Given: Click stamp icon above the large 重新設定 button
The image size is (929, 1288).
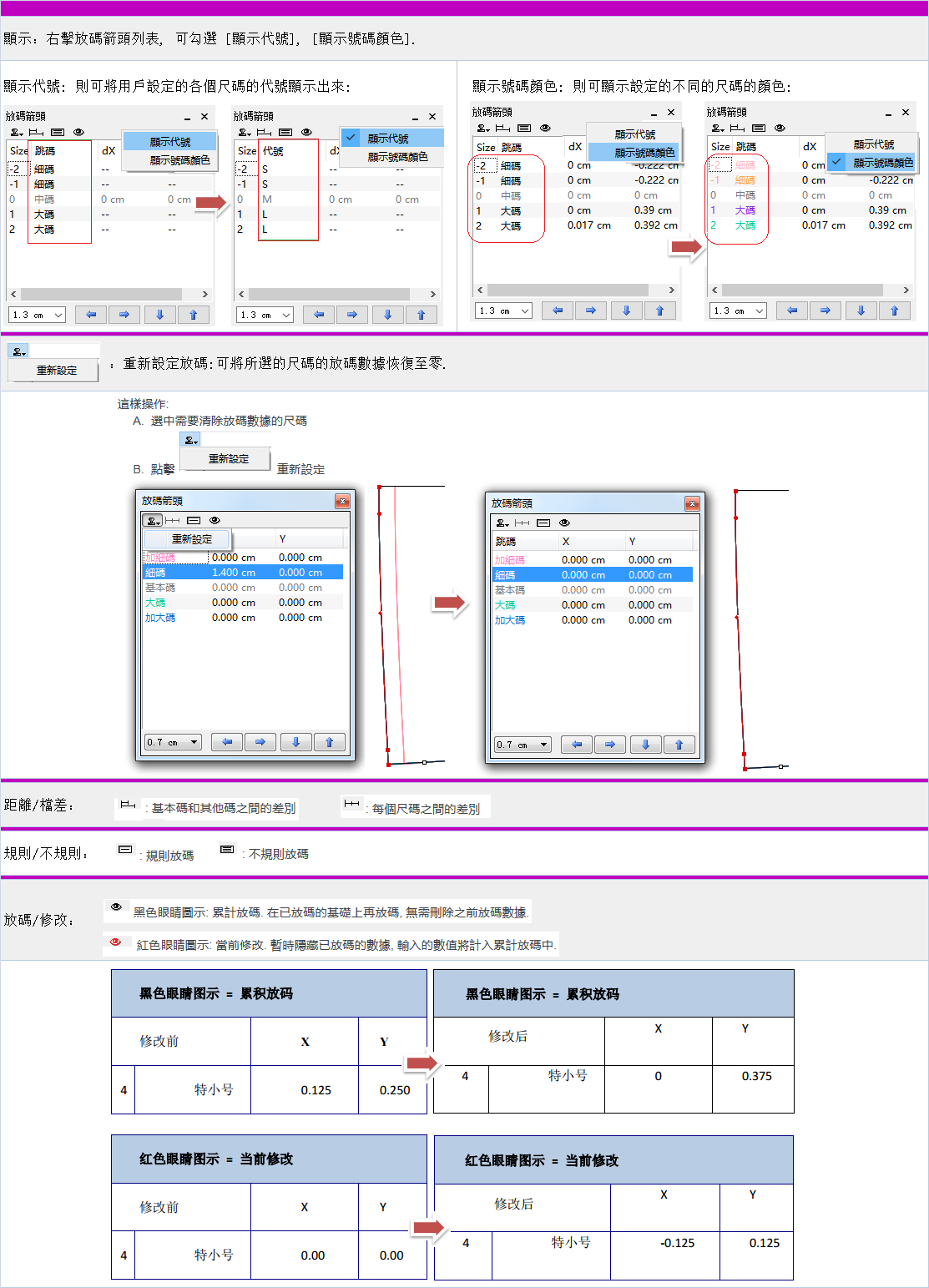Looking at the screenshot, I should point(18,351).
